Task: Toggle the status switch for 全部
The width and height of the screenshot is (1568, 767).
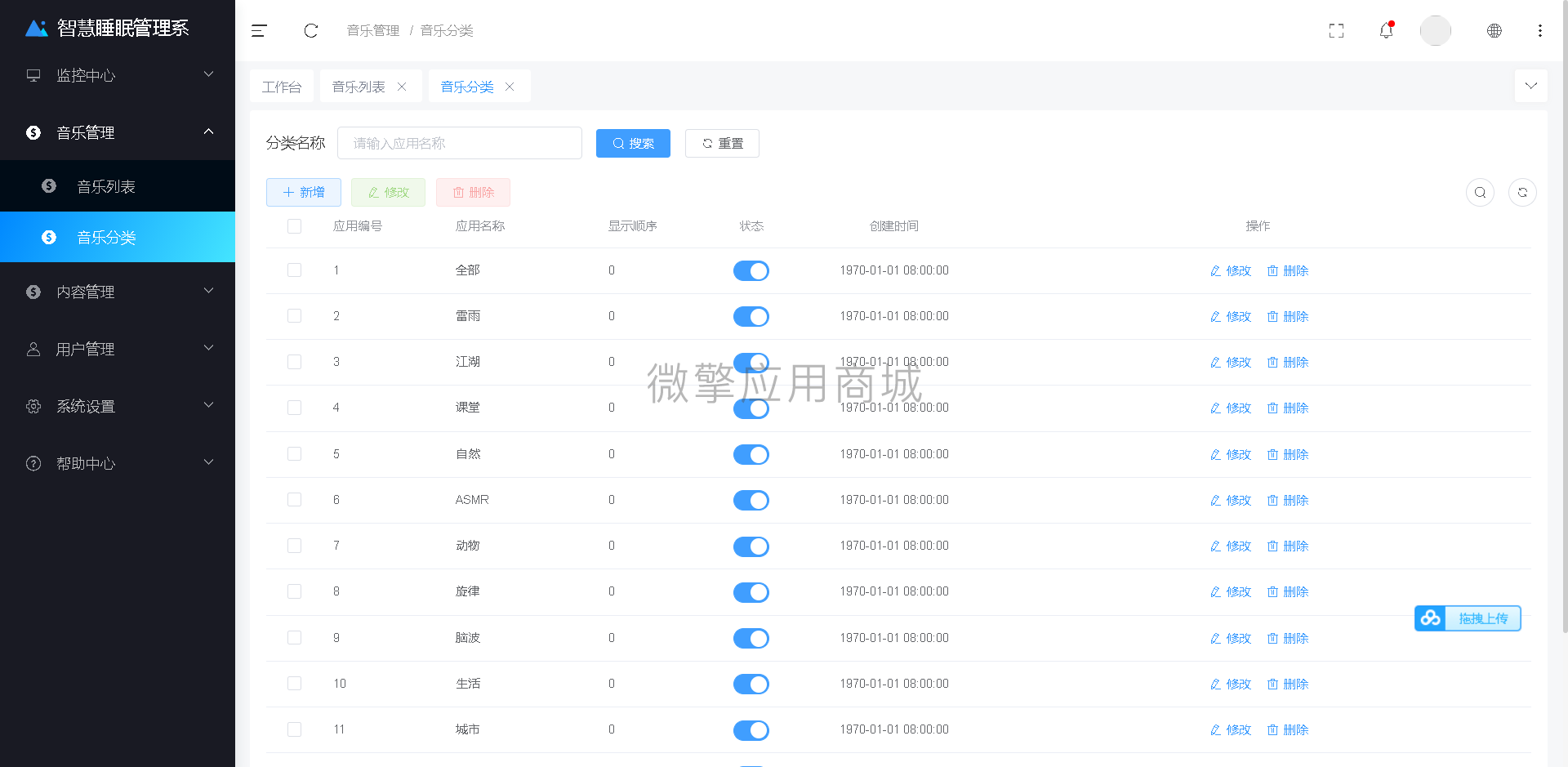Action: (x=751, y=271)
